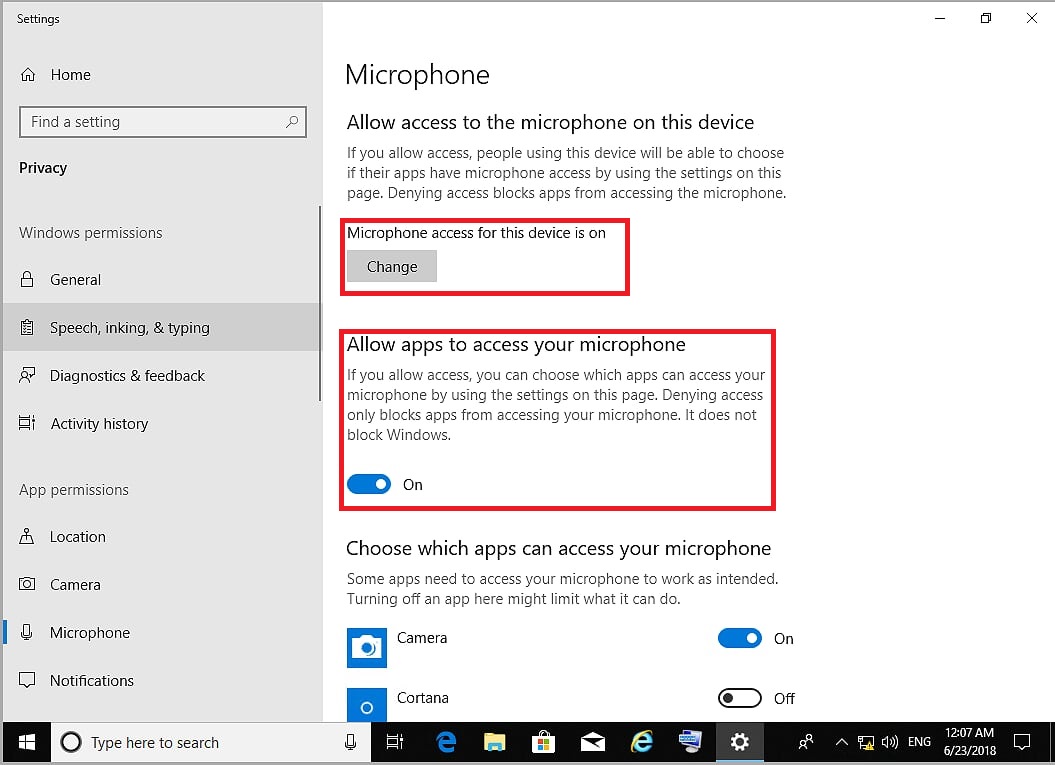This screenshot has width=1055, height=765.
Task: Click the Cortana app tile icon
Action: 367,705
